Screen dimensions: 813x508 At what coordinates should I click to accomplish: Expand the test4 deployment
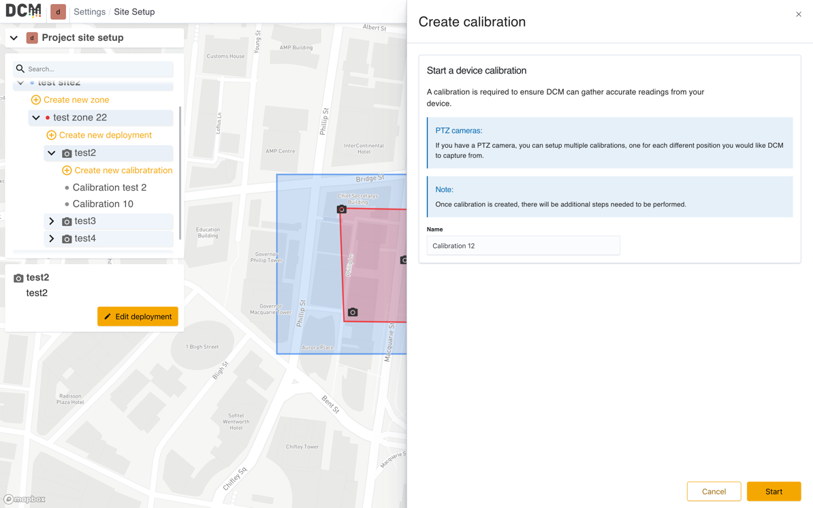pos(51,239)
